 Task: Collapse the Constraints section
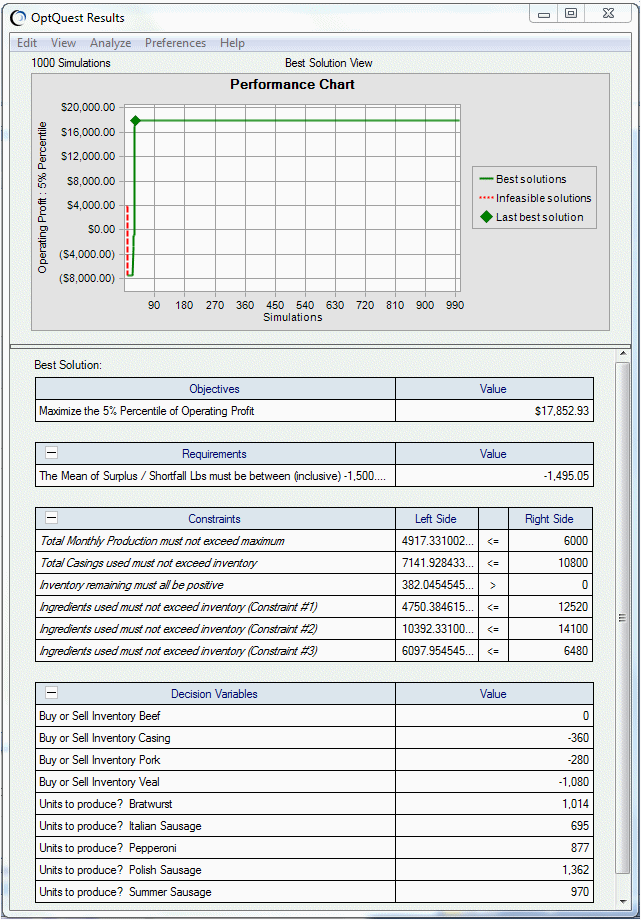click(x=52, y=518)
